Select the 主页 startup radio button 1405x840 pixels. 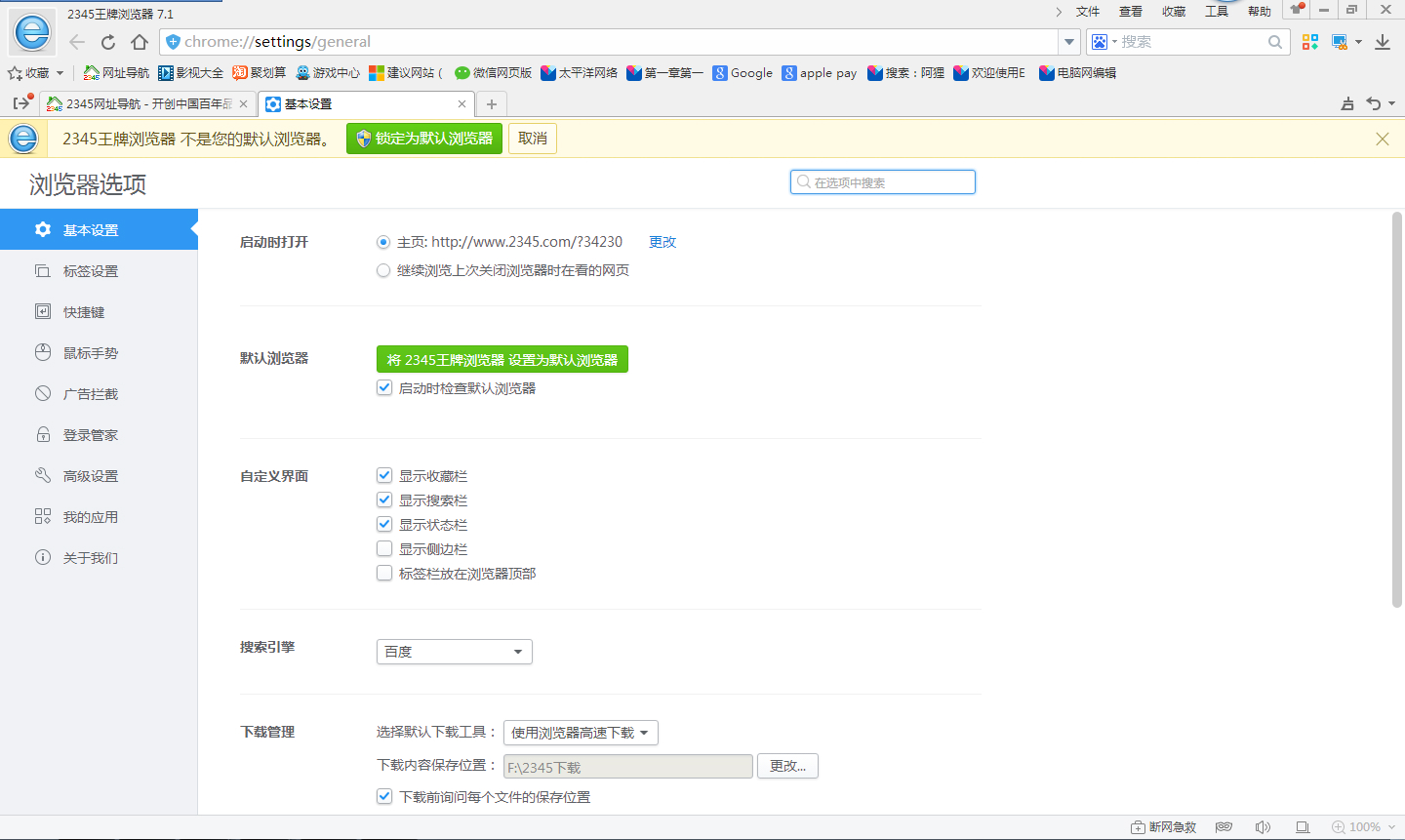[x=383, y=242]
